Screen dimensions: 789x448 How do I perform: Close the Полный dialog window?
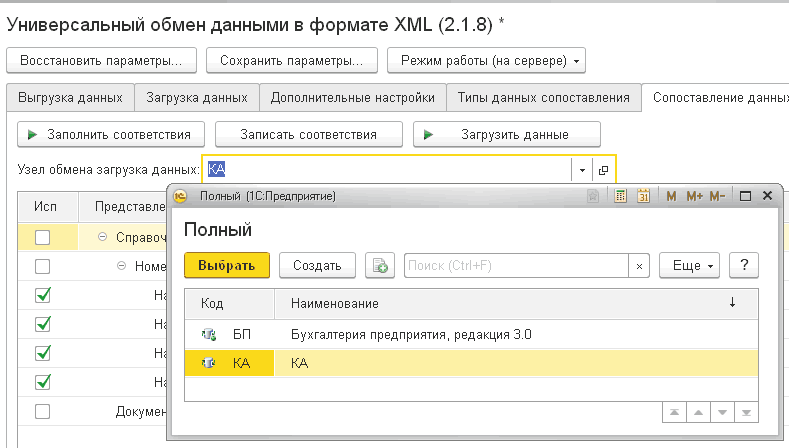pos(767,195)
